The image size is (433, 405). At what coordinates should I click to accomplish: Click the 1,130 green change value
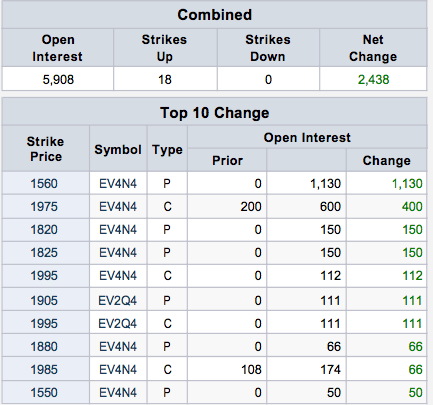point(407,184)
